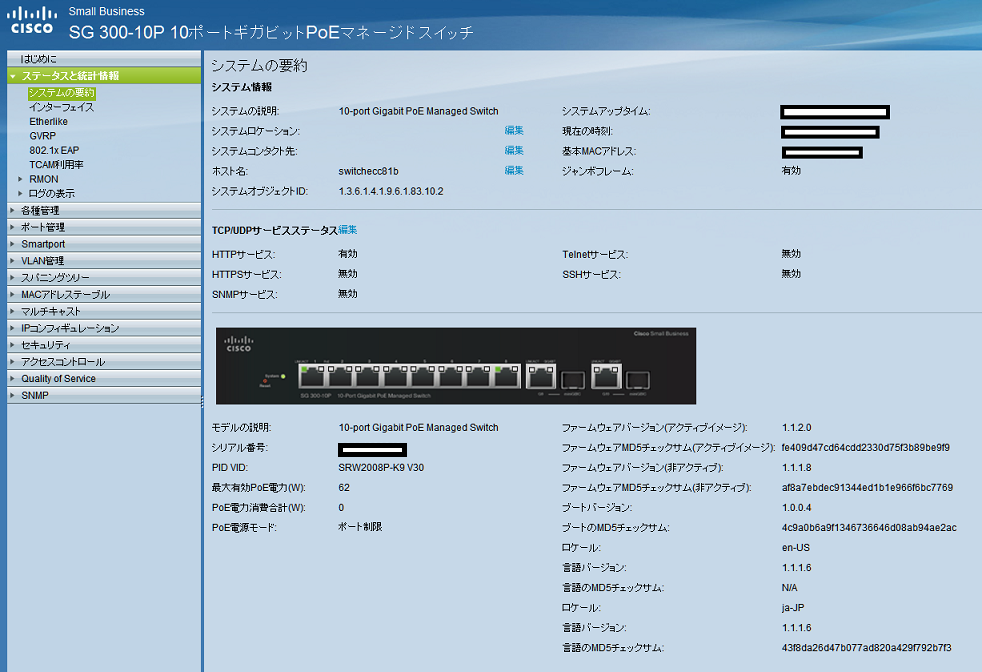Screen dimensions: 982x672
Task: Click the max PoE power value 62
Action: 344,487
